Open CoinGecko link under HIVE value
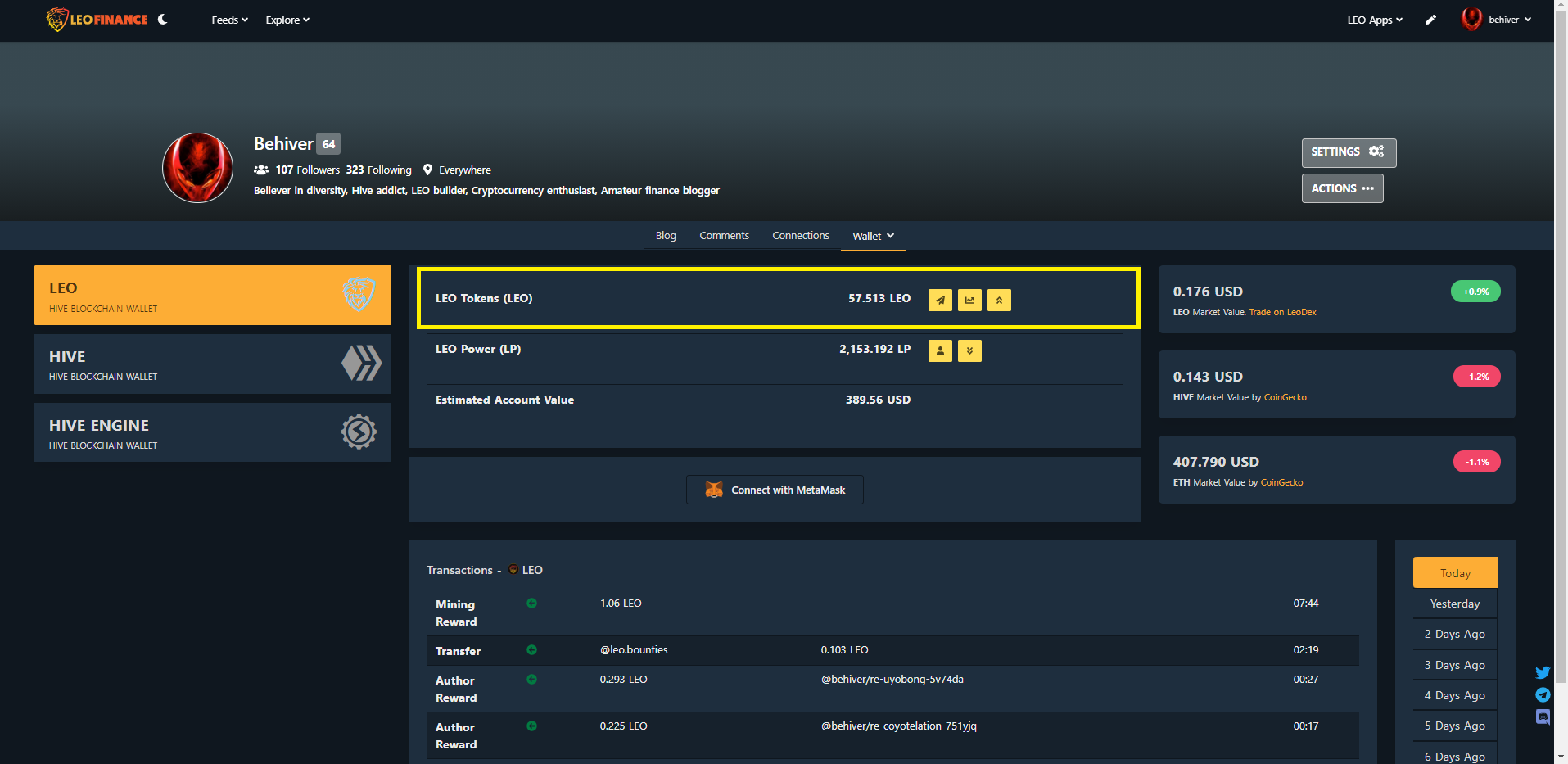 pyautogui.click(x=1286, y=397)
